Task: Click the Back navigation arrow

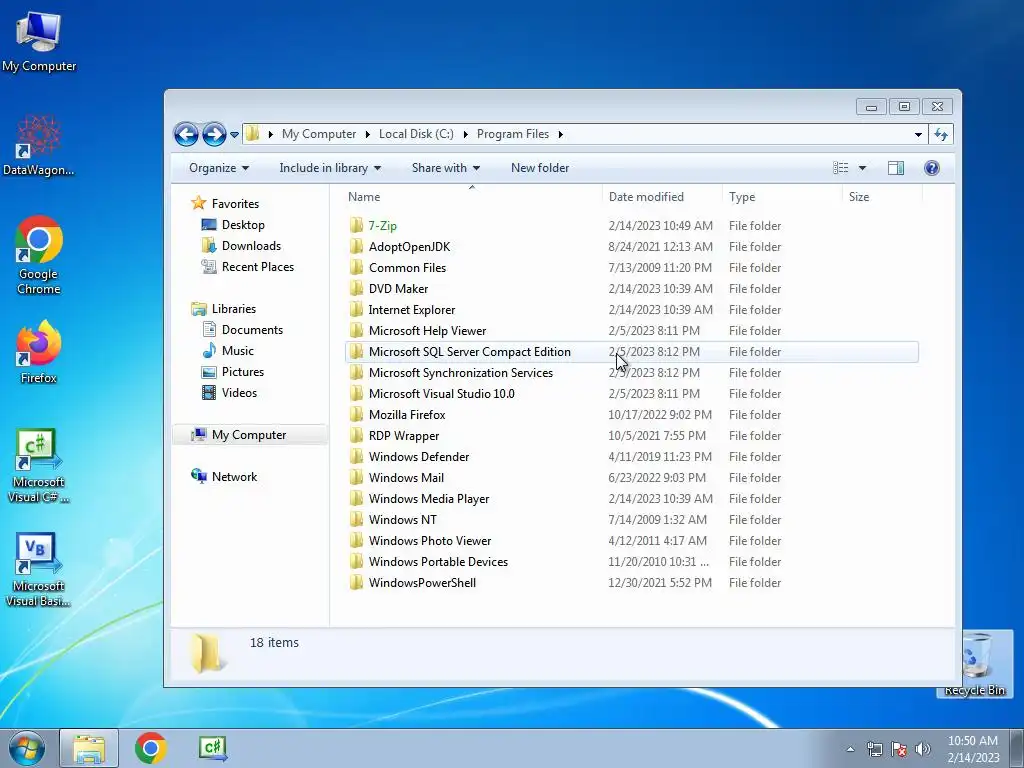Action: 186,135
